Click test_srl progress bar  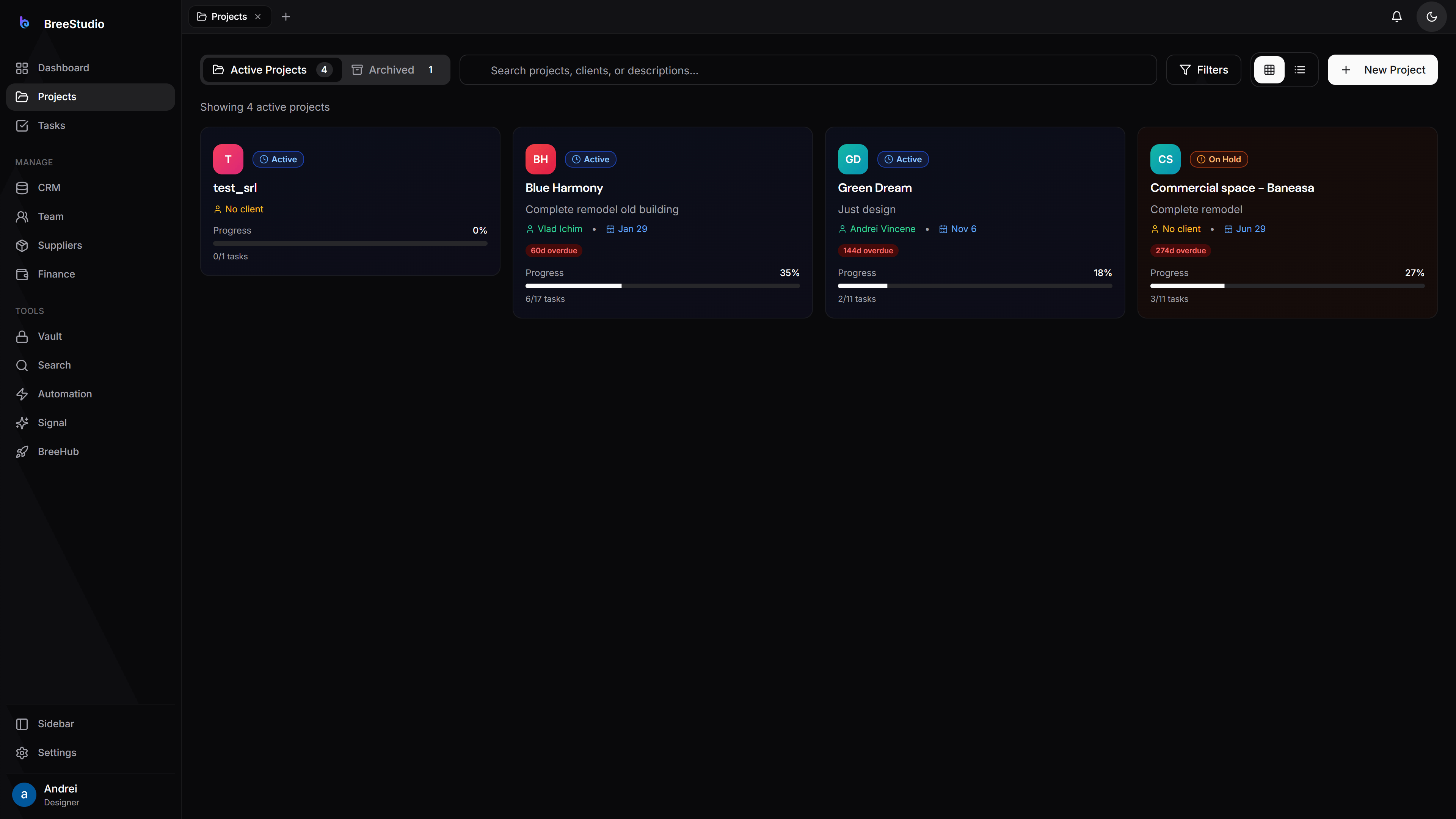[350, 243]
